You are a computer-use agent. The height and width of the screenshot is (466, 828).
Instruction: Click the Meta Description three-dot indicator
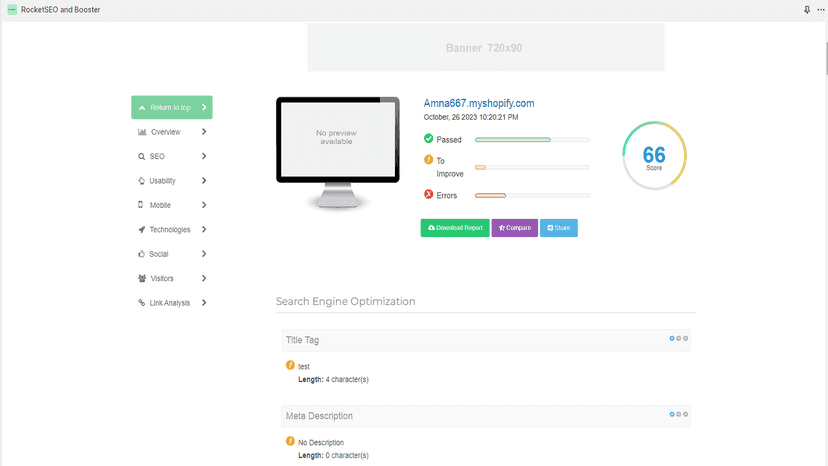(x=679, y=414)
